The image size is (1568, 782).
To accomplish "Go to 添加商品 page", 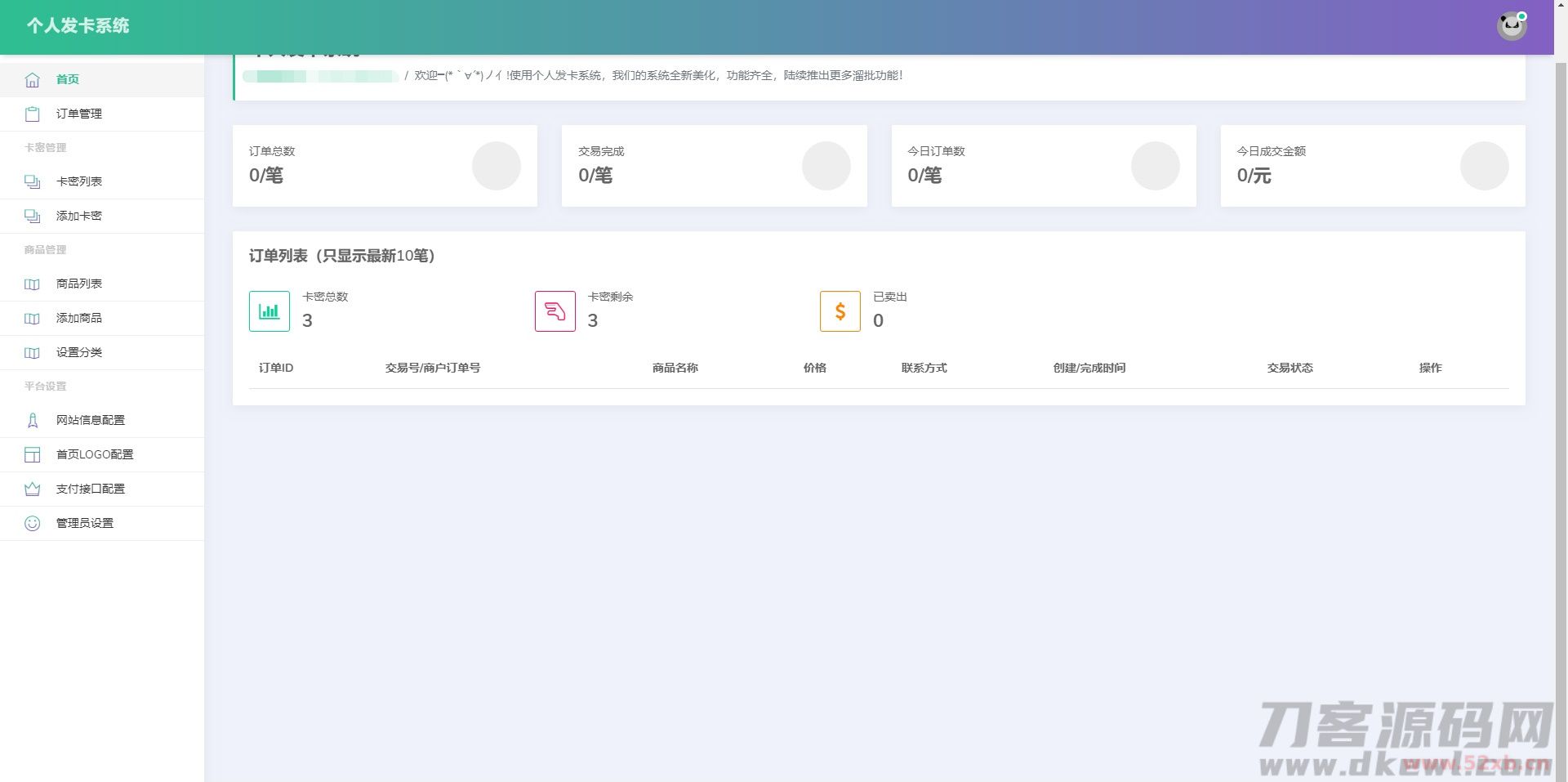I will click(x=79, y=318).
